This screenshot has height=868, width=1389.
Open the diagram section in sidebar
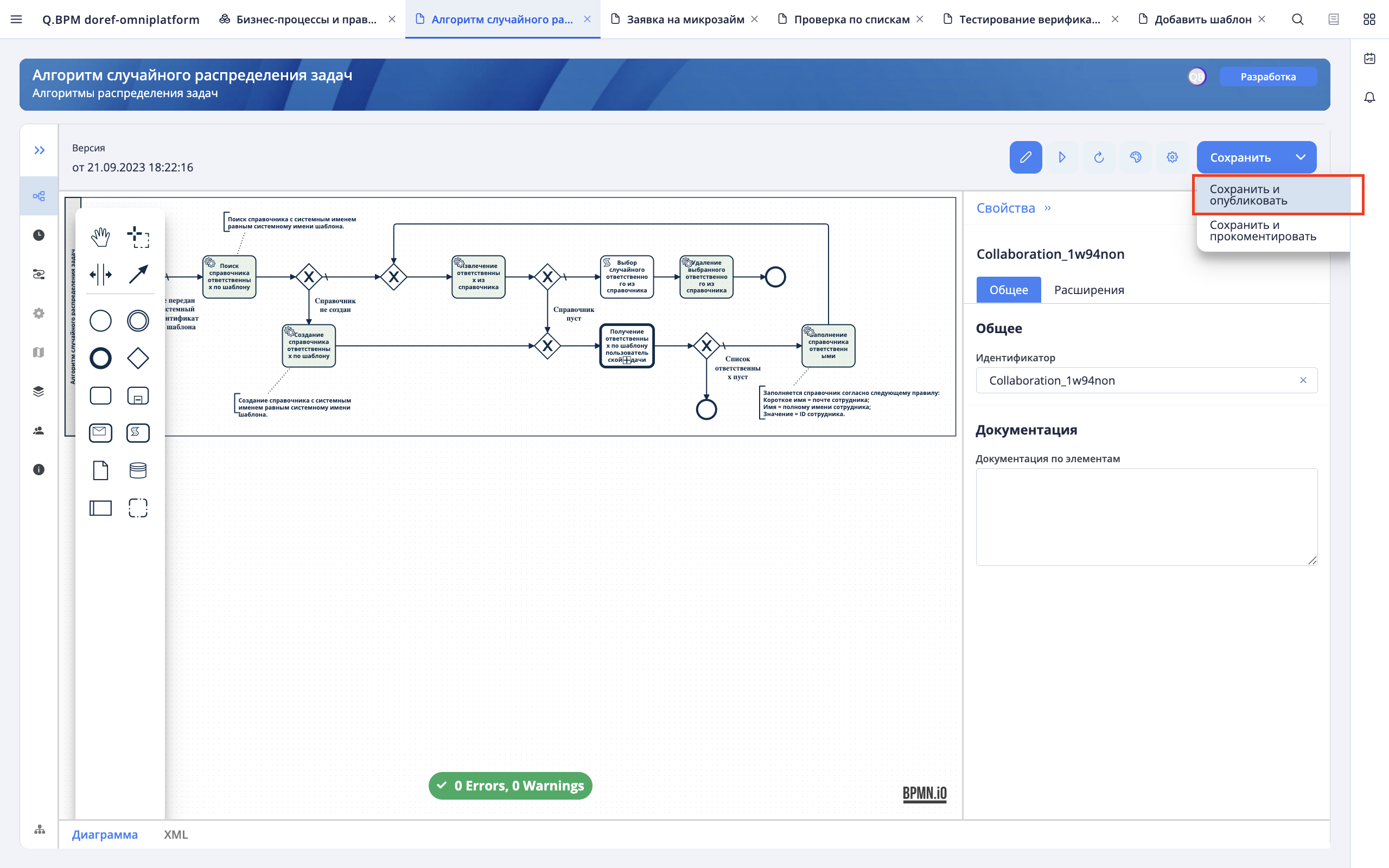tap(39, 196)
